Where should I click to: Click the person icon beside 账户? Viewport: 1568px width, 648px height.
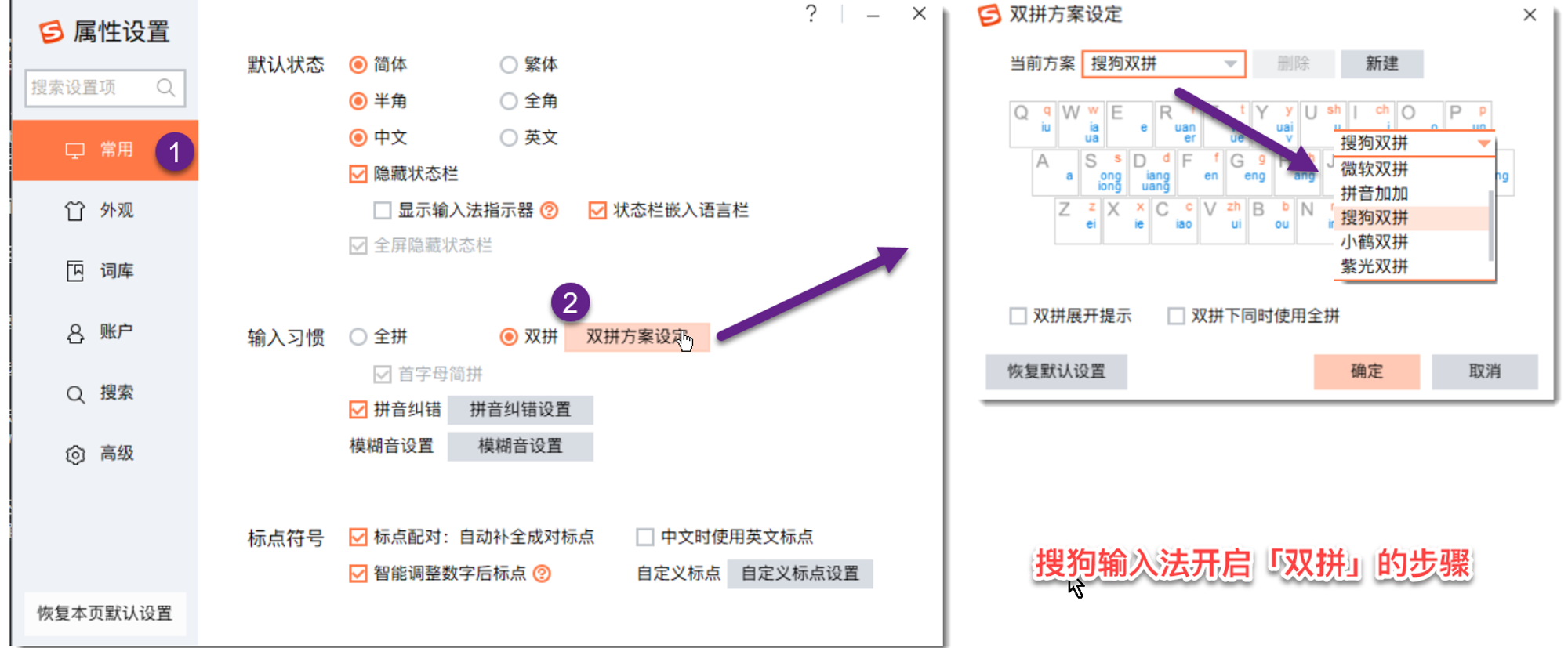(x=74, y=334)
